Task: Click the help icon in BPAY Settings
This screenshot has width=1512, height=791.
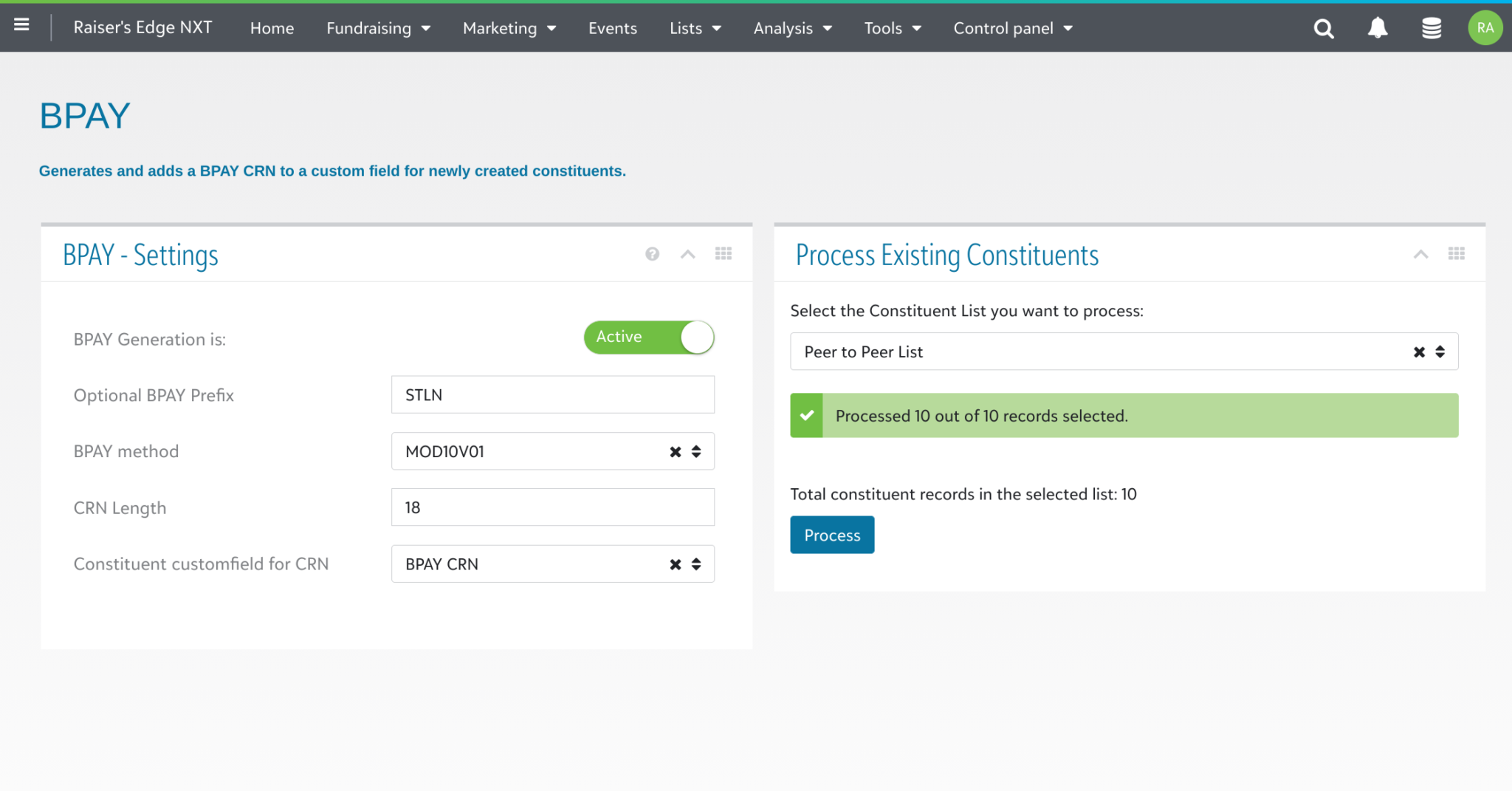Action: tap(652, 254)
